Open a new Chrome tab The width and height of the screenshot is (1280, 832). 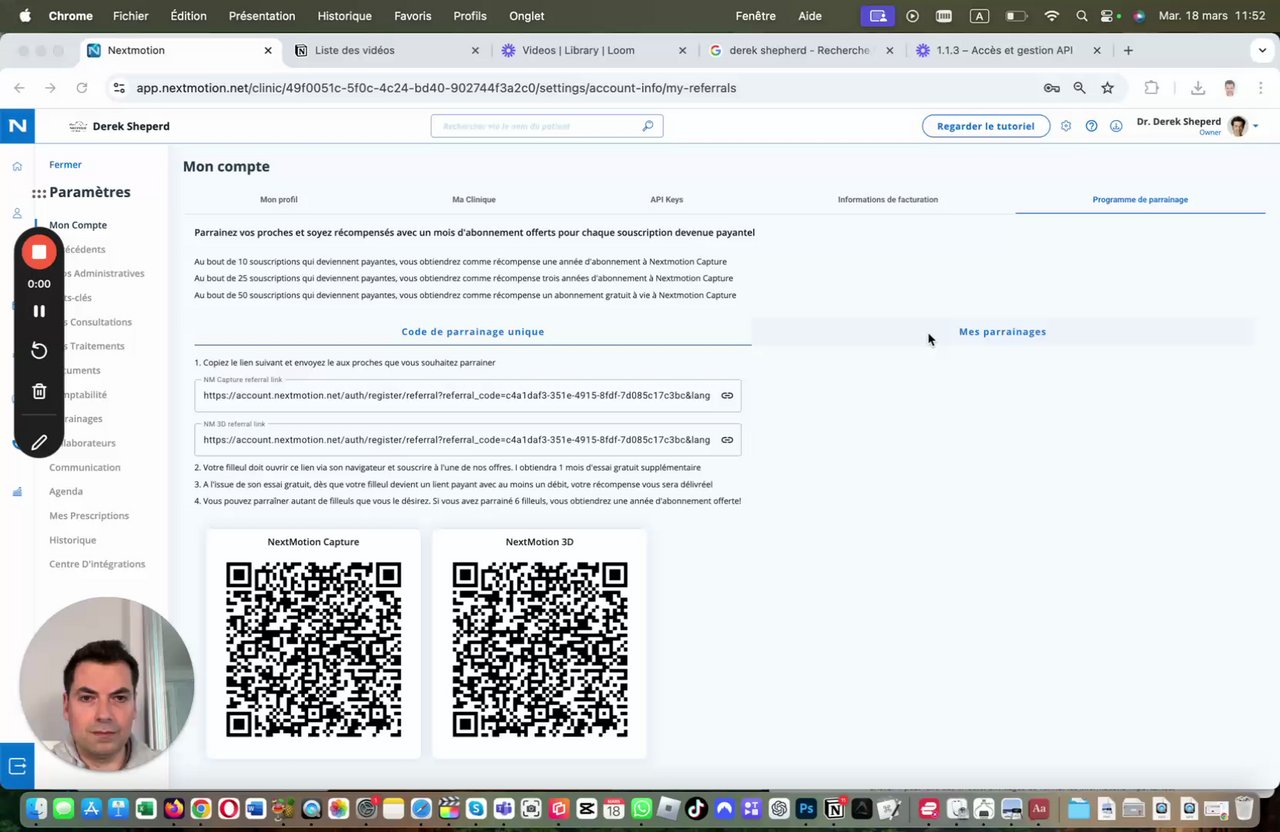[x=1128, y=50]
